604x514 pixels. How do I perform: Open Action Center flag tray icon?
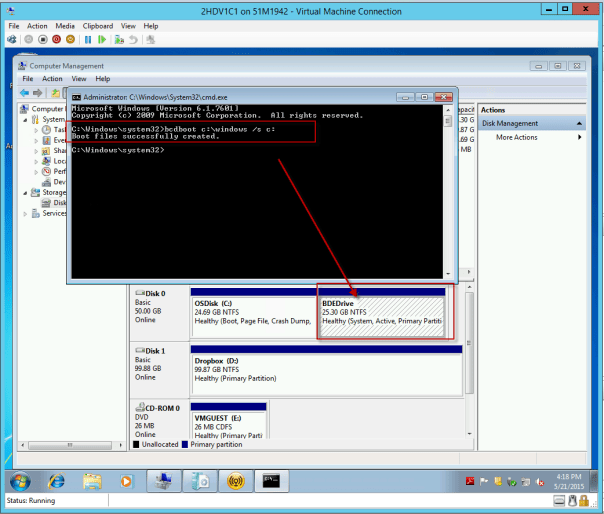point(484,481)
